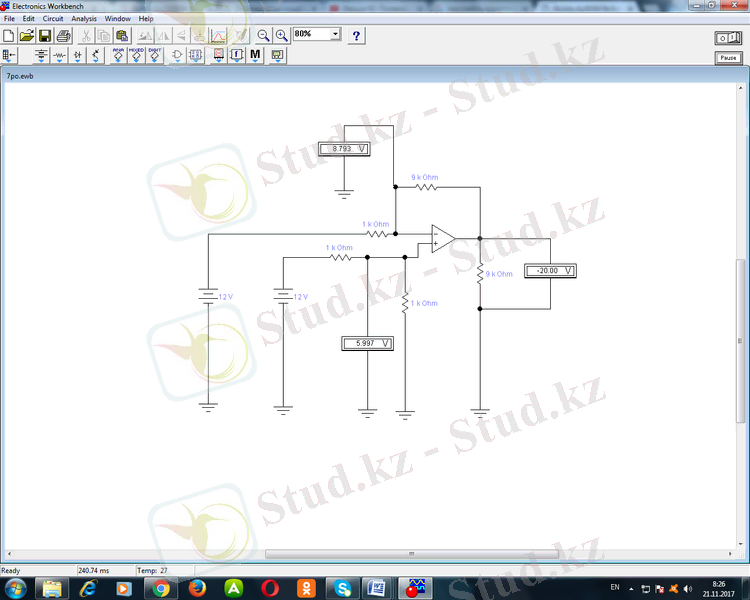Open the Transistors parts bin

(x=96, y=56)
